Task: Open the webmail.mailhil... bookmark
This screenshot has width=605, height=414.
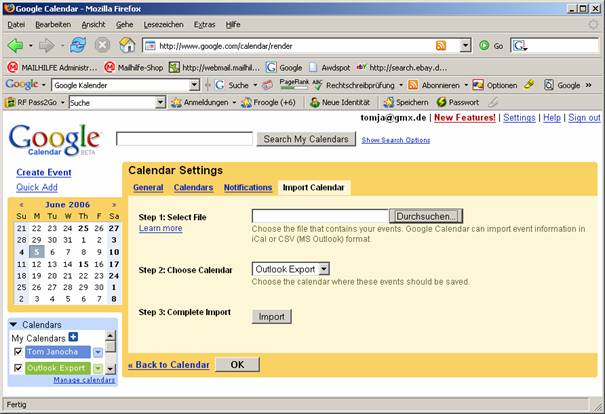Action: click(215, 68)
